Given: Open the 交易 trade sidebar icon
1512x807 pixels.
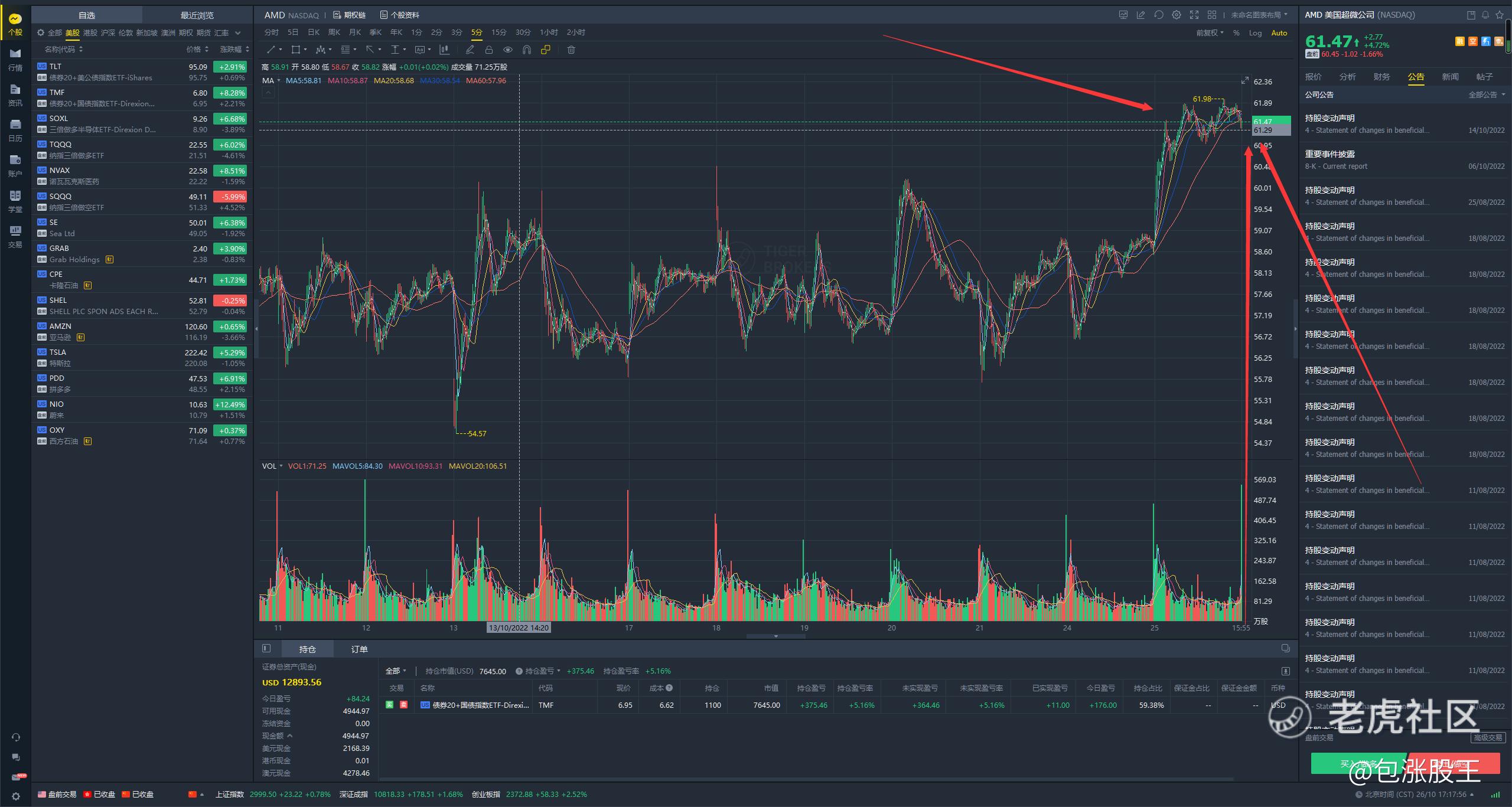Looking at the screenshot, I should (x=15, y=236).
